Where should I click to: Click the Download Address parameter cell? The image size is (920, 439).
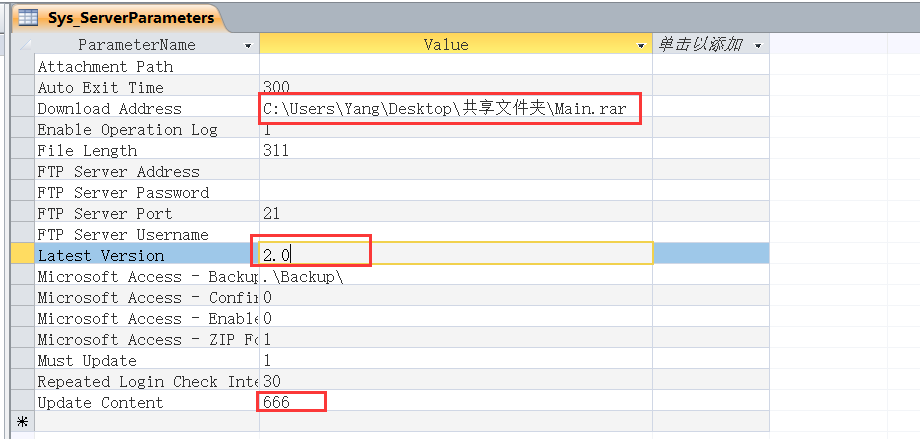147,109
